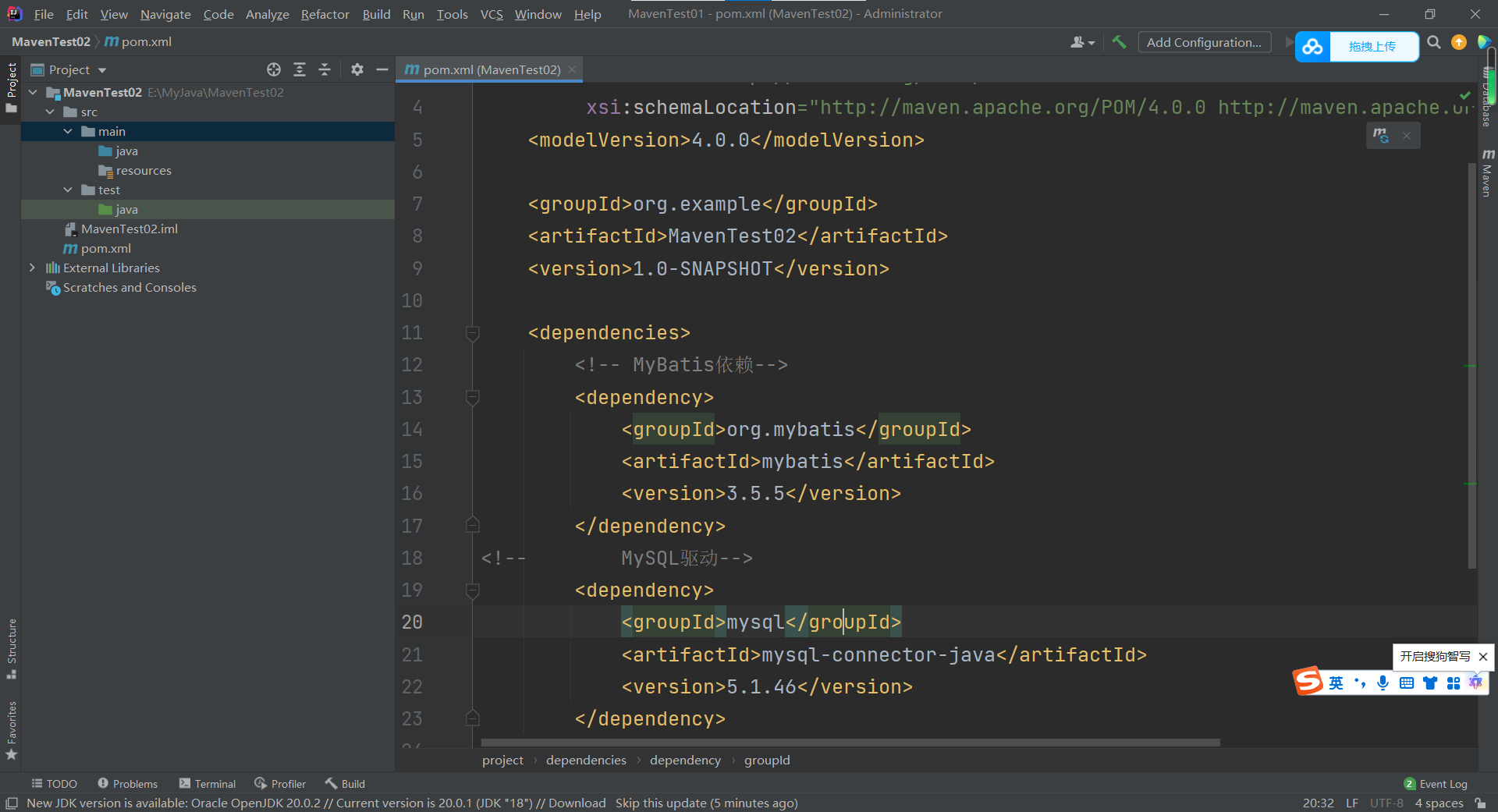The image size is (1498, 812).
Task: Collapse the src folder node
Action: (50, 112)
